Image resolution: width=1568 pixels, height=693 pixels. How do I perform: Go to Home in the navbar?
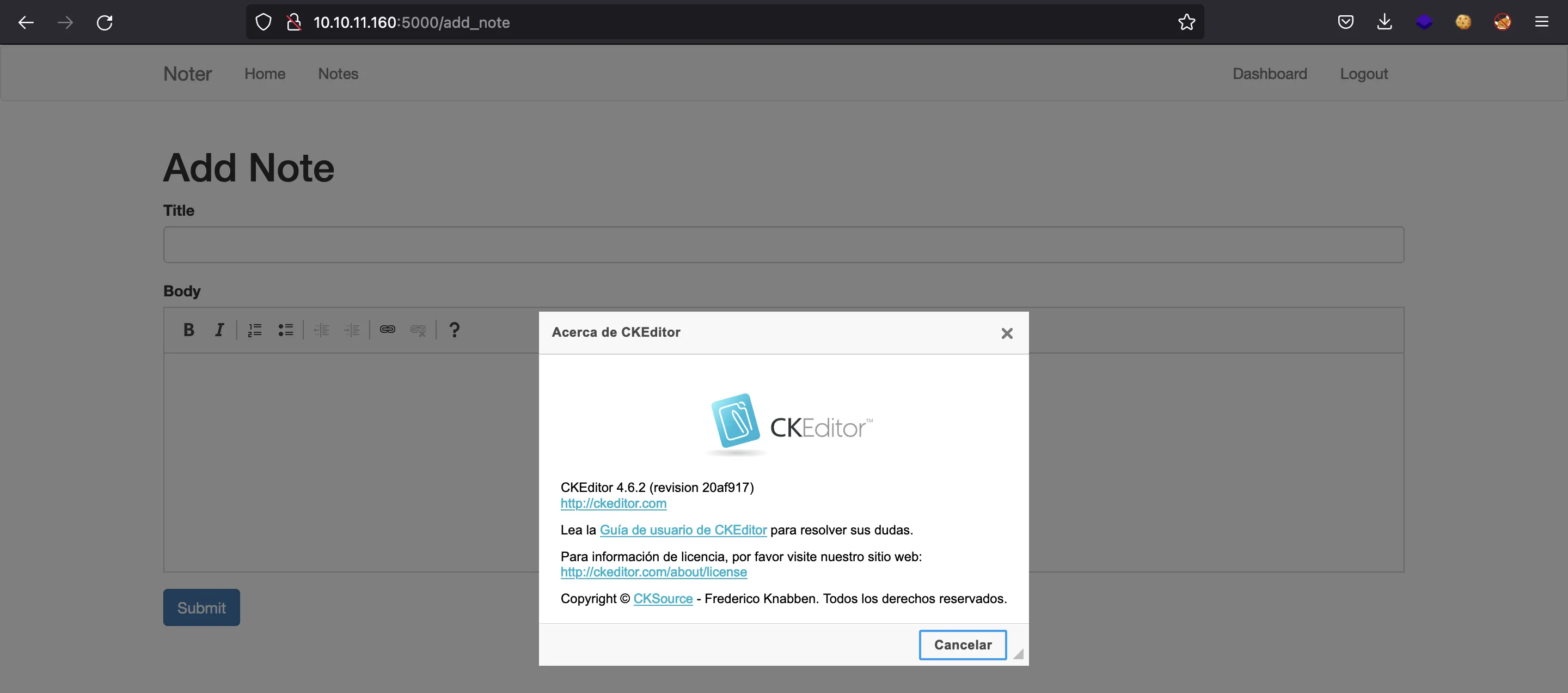click(x=265, y=74)
